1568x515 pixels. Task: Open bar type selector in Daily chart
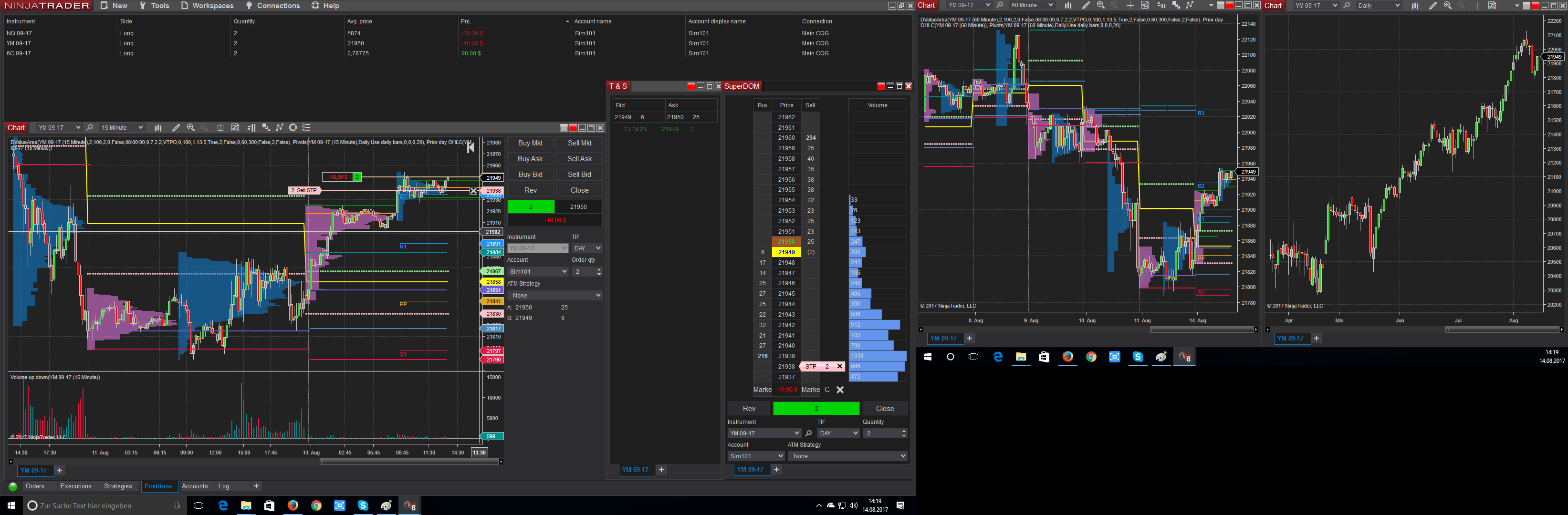(1415, 5)
